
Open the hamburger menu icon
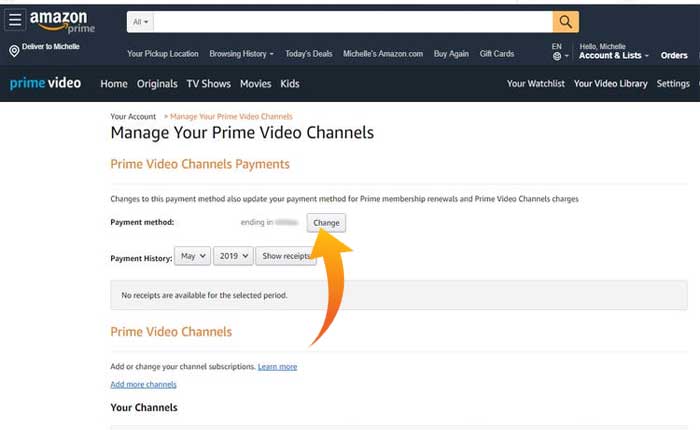pyautogui.click(x=16, y=21)
